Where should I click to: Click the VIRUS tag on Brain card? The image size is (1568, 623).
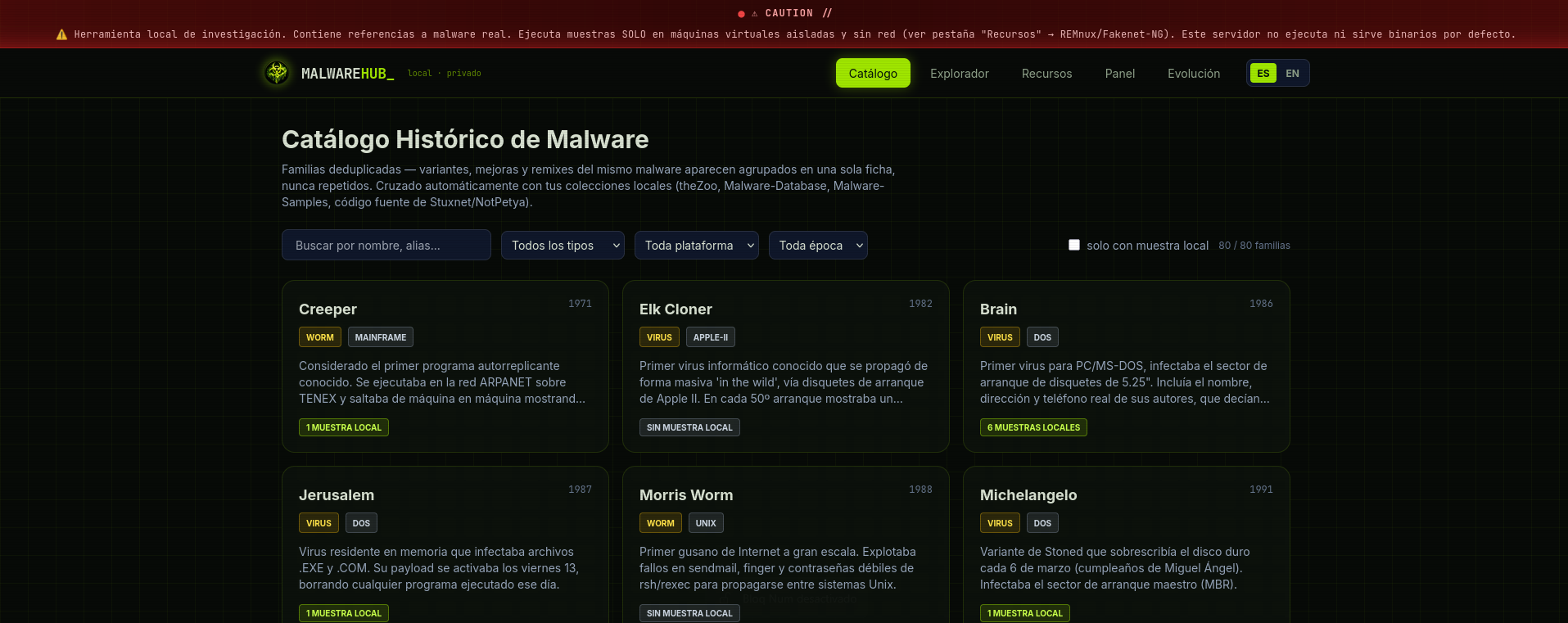[x=1000, y=337]
